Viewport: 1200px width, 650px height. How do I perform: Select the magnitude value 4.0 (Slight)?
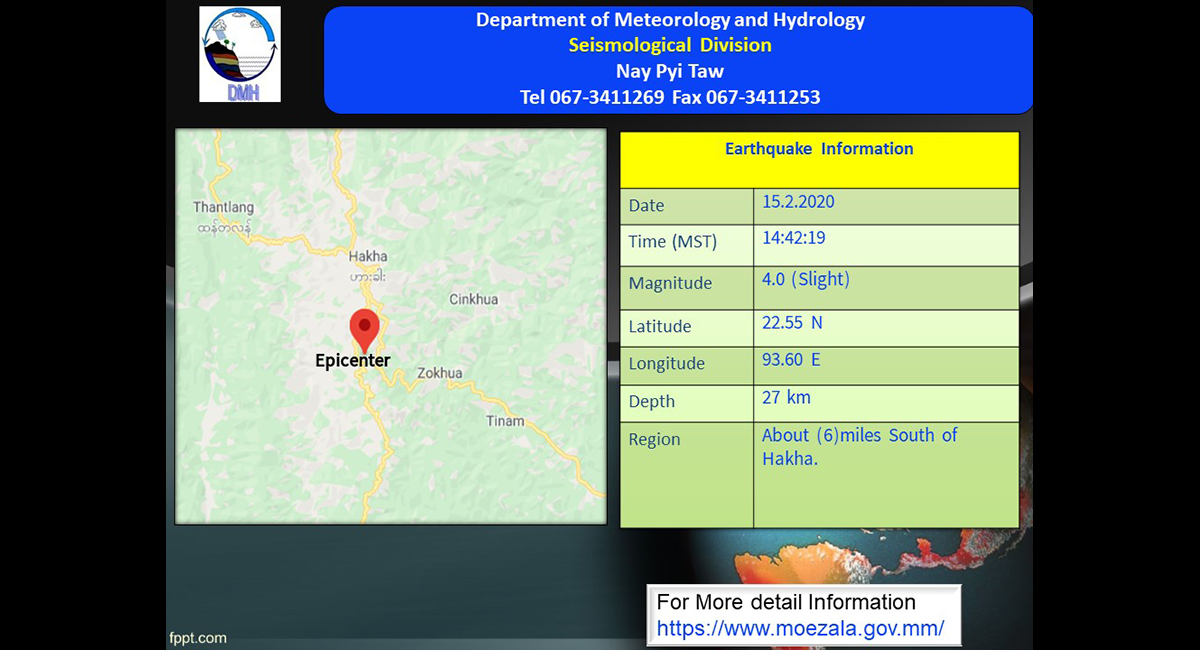point(806,279)
